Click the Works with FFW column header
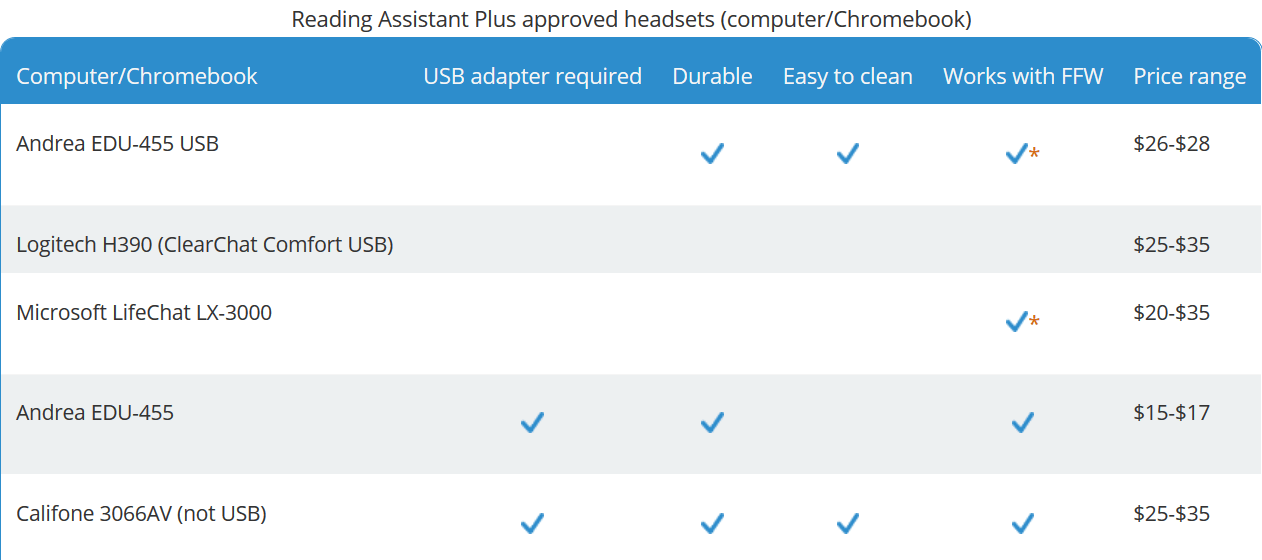1262x560 pixels. (x=1023, y=76)
